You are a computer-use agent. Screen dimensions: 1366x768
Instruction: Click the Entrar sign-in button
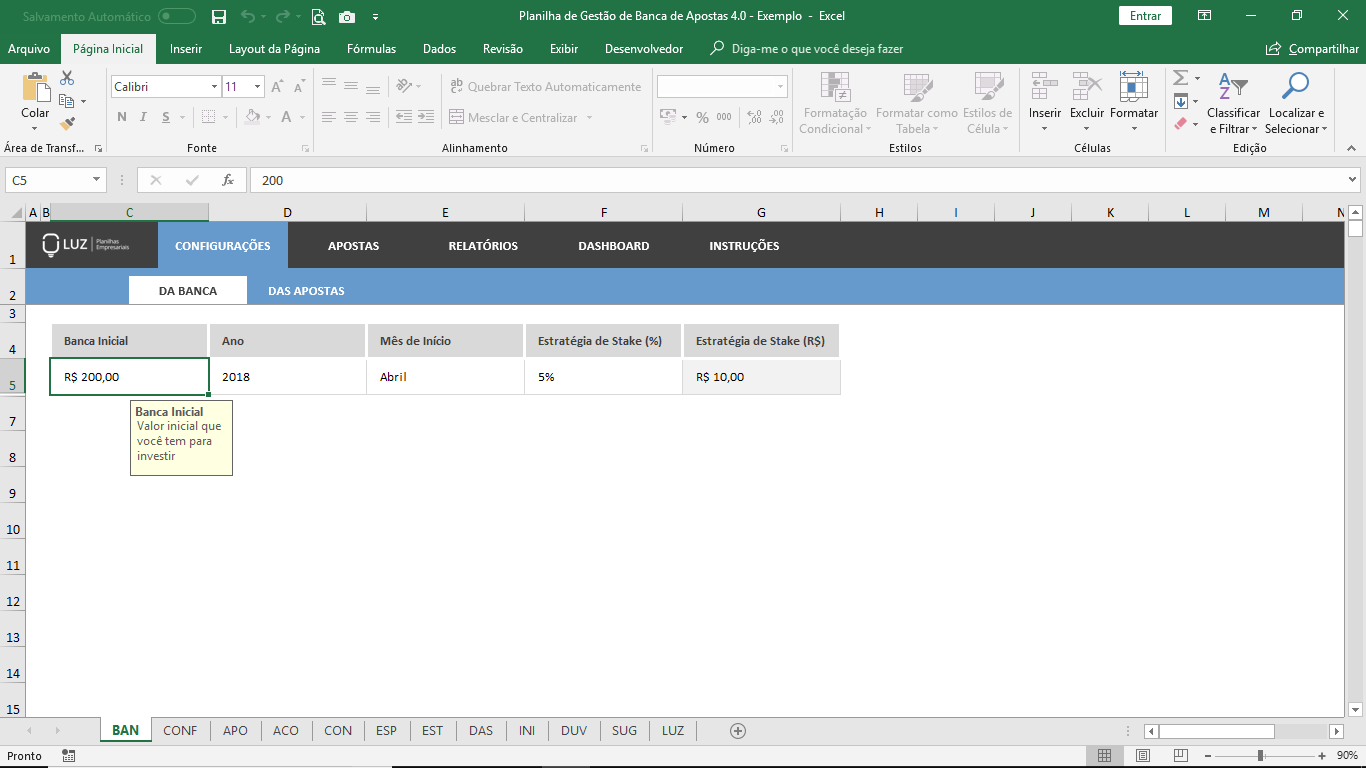point(1145,16)
